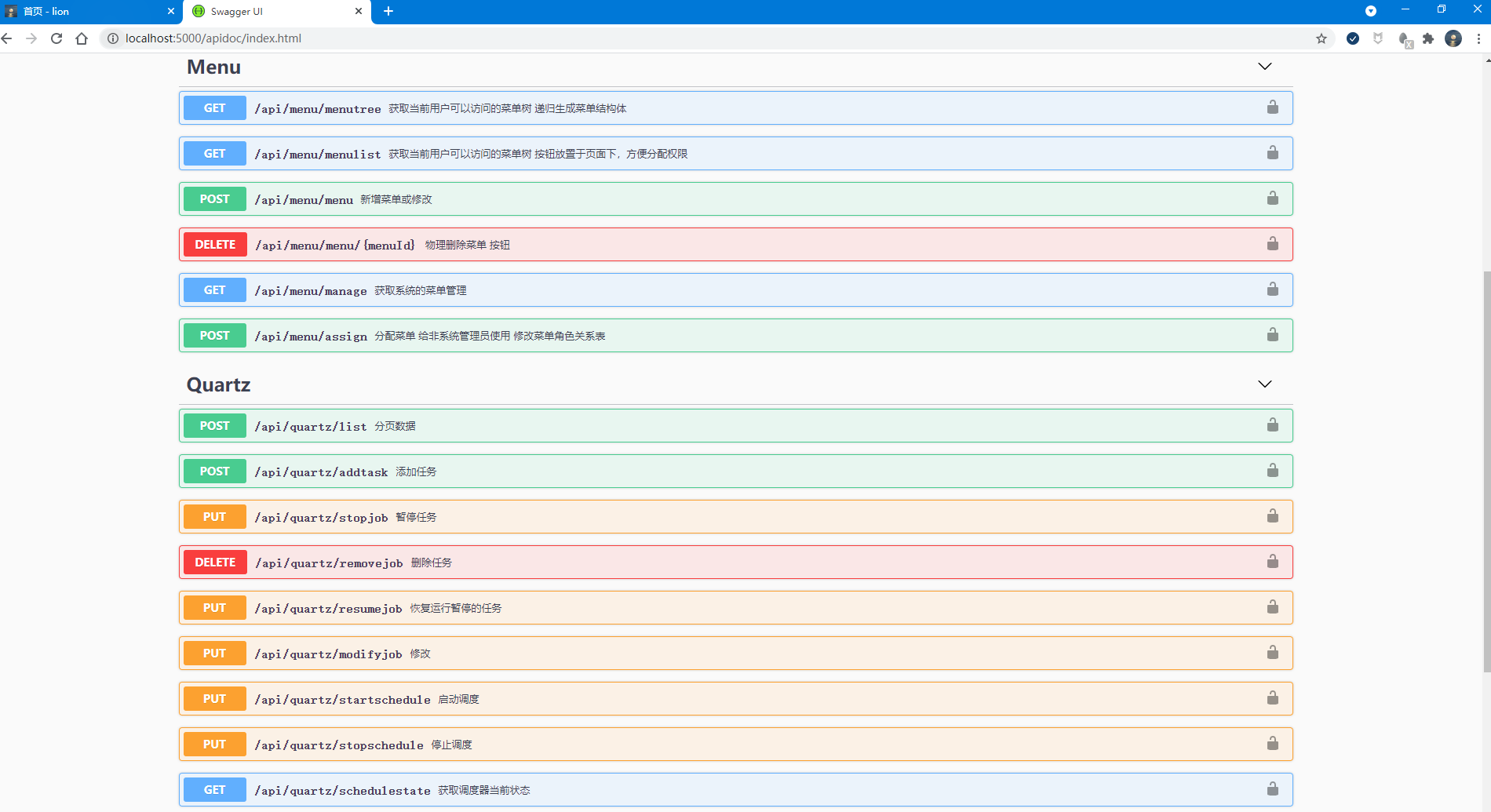Open the browser profile avatar
This screenshot has width=1491, height=812.
click(x=1453, y=38)
